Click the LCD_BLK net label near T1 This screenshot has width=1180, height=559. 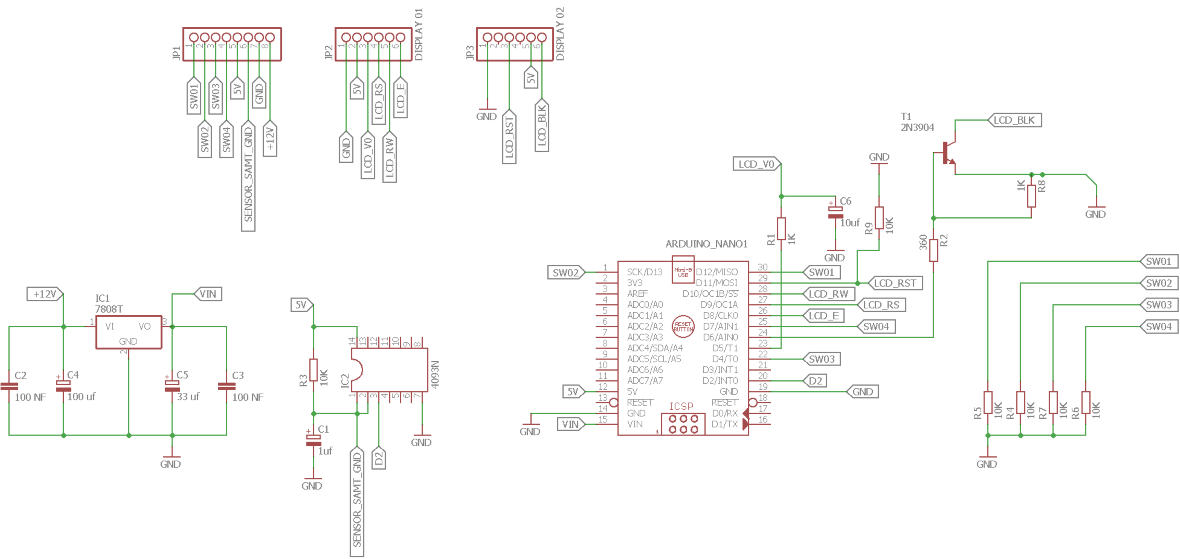coord(1013,120)
